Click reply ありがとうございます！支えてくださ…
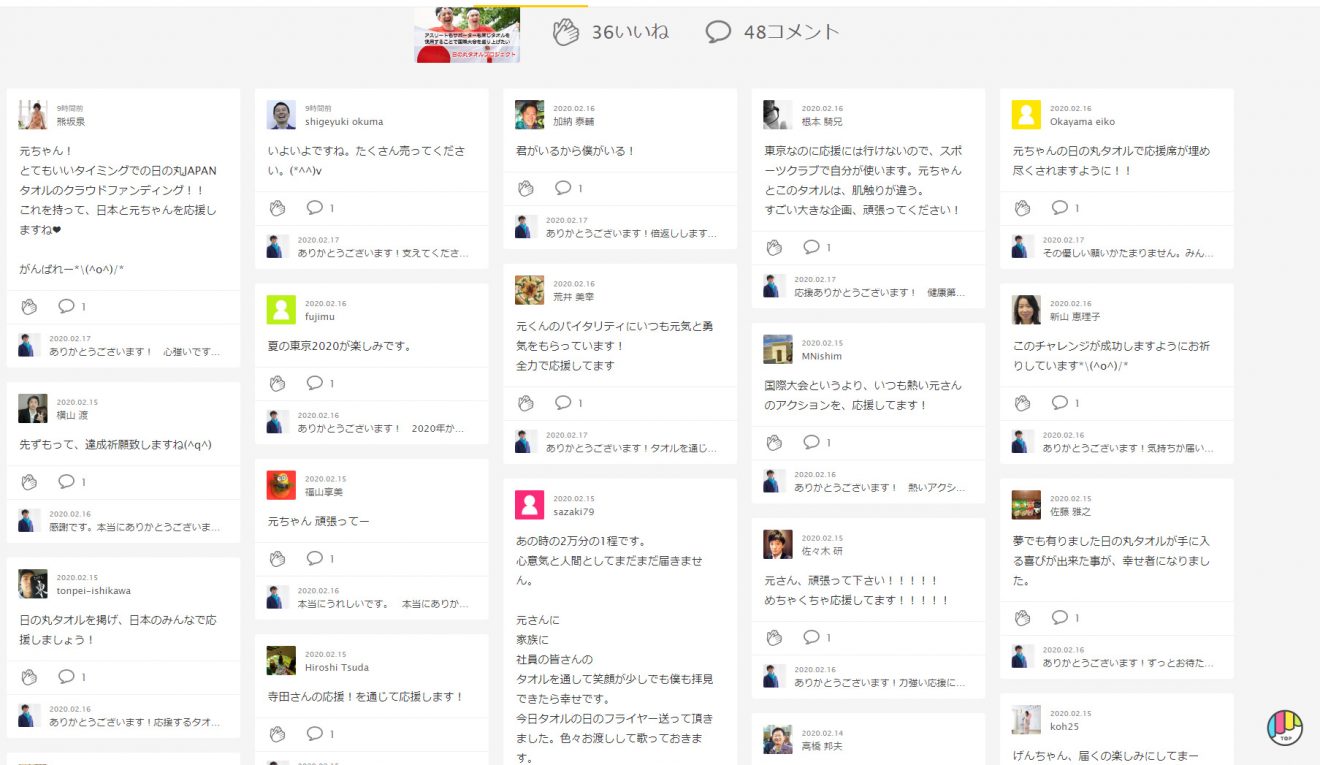Image resolution: width=1320 pixels, height=765 pixels. pyautogui.click(x=383, y=254)
